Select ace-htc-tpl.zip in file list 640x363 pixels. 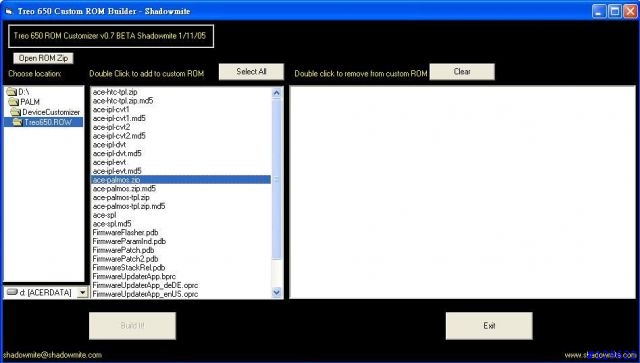115,92
